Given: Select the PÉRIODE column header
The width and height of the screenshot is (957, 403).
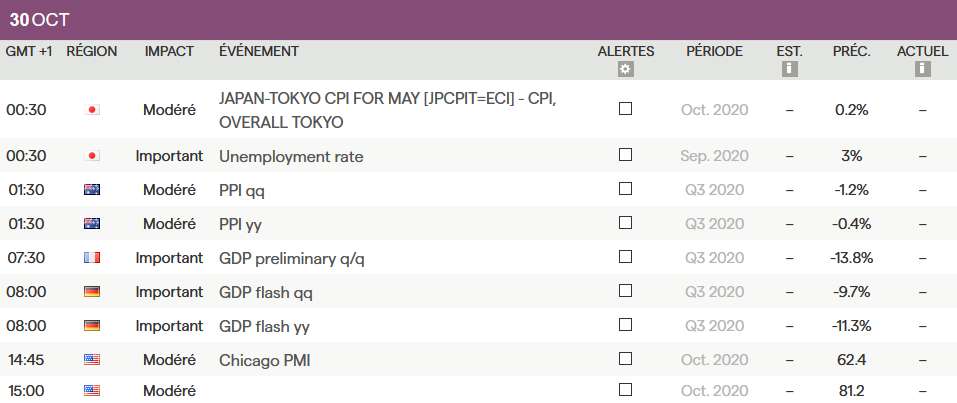Looking at the screenshot, I should 714,51.
